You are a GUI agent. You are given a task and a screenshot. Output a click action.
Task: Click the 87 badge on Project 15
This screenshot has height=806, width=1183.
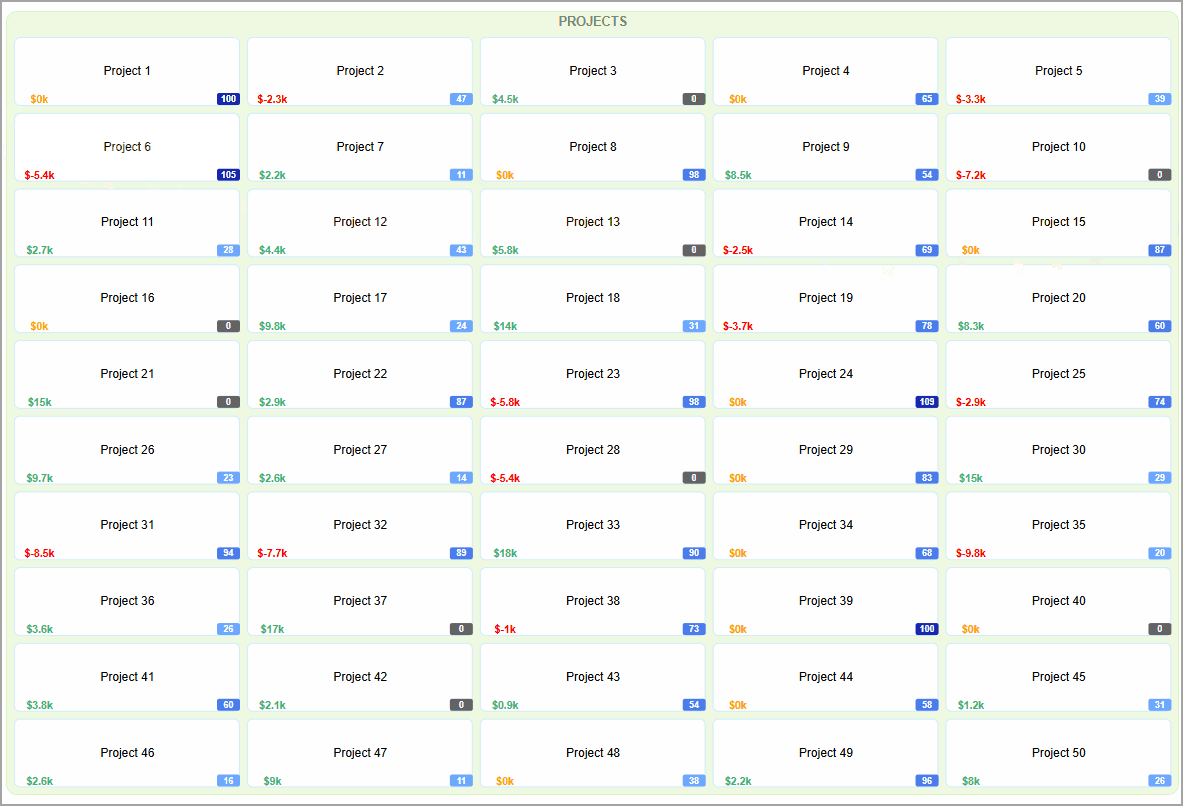pyautogui.click(x=1159, y=250)
